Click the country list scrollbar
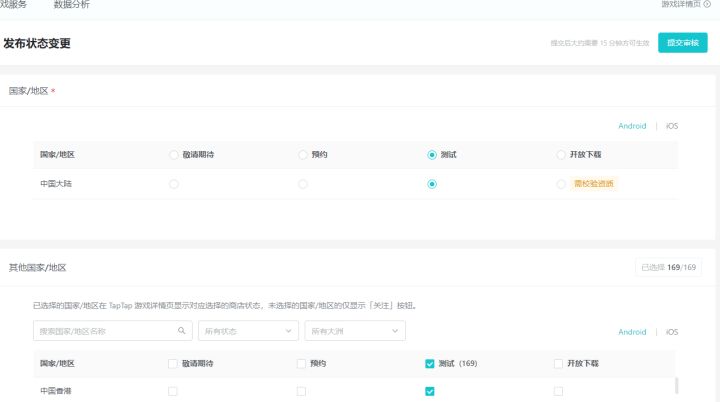 coord(676,385)
